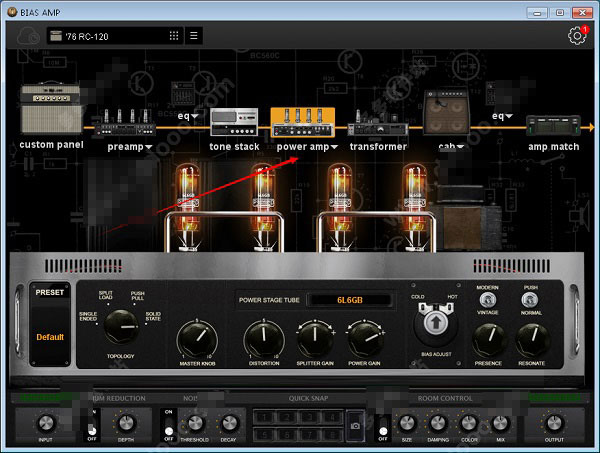600x453 pixels.
Task: Click the Power Gain knob
Action: click(365, 338)
